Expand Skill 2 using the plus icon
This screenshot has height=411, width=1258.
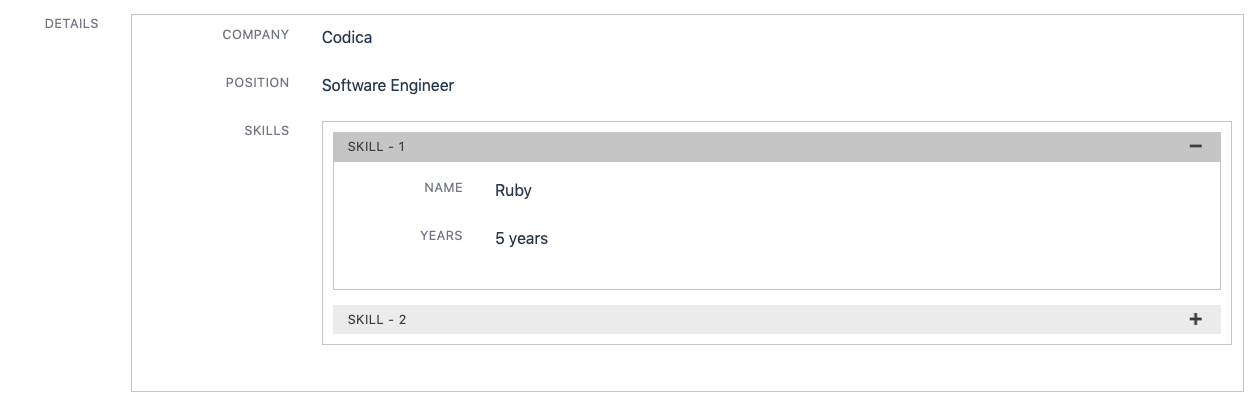pyautogui.click(x=1195, y=320)
